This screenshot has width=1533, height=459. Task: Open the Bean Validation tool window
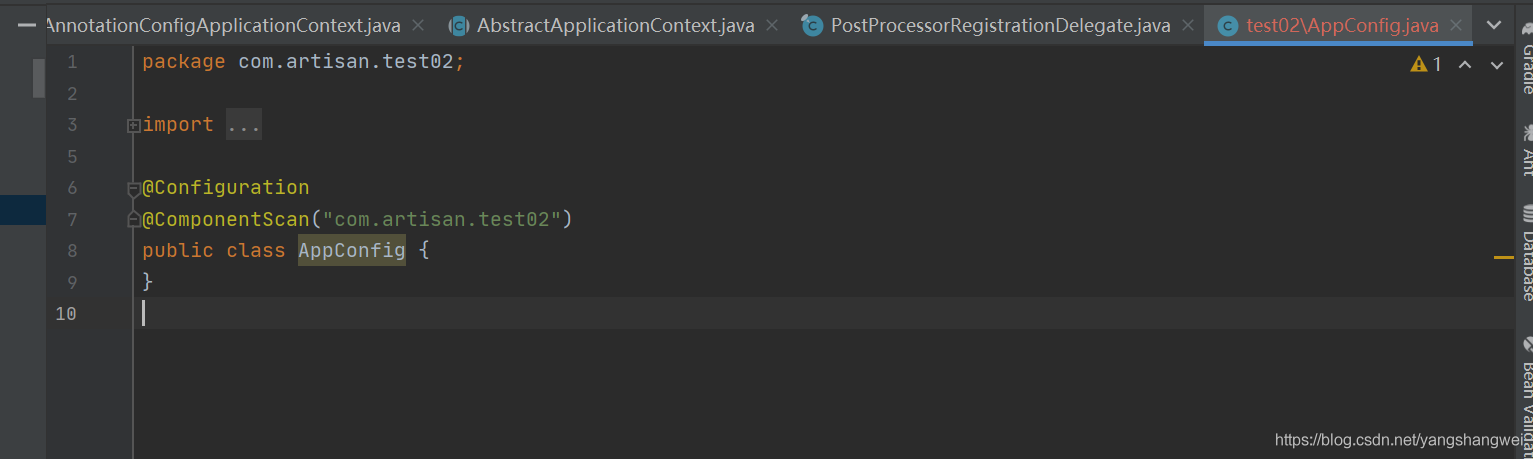[x=1525, y=395]
